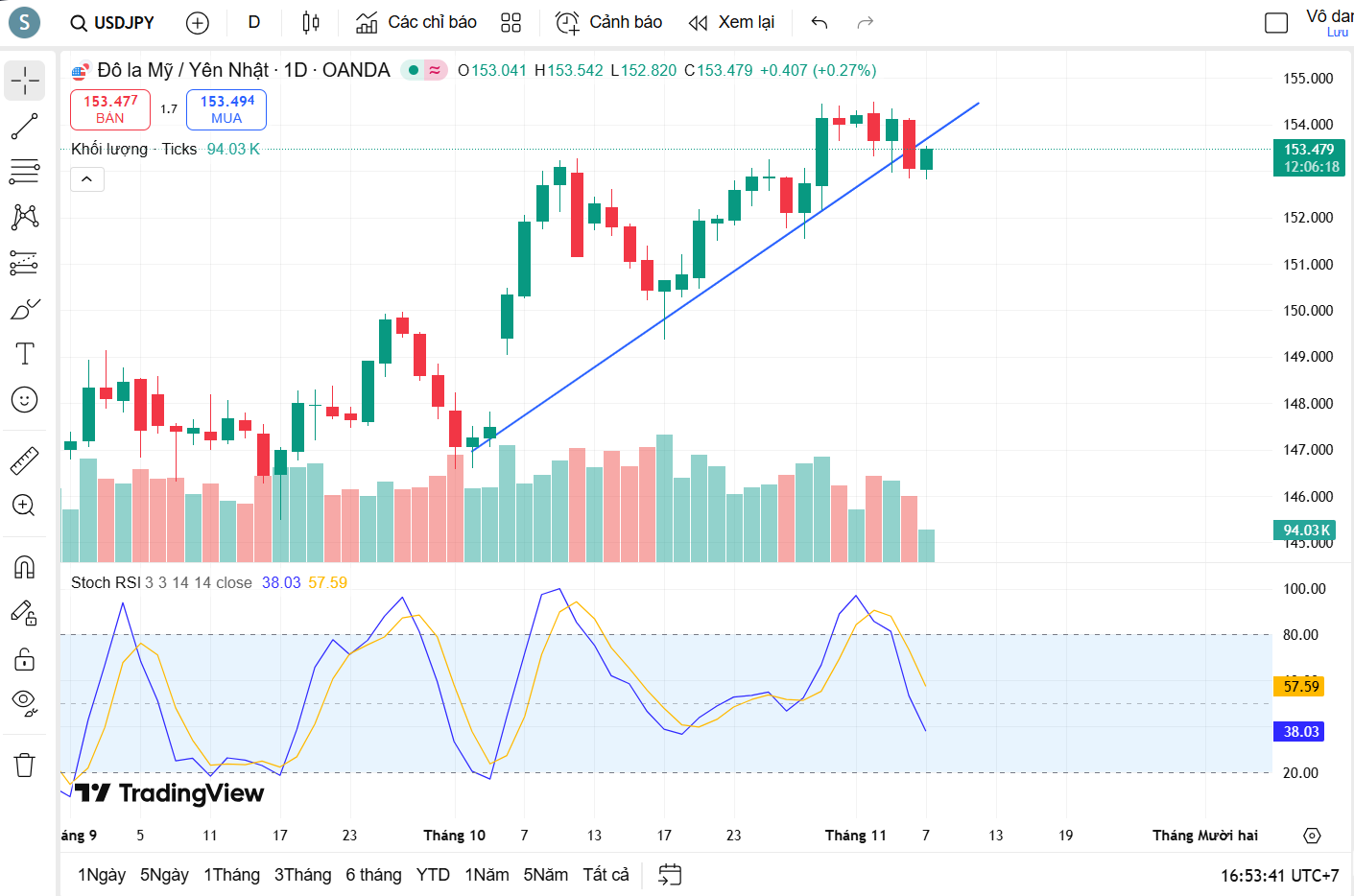Select the YTD range tab
Image resolution: width=1354 pixels, height=896 pixels.
click(x=433, y=874)
